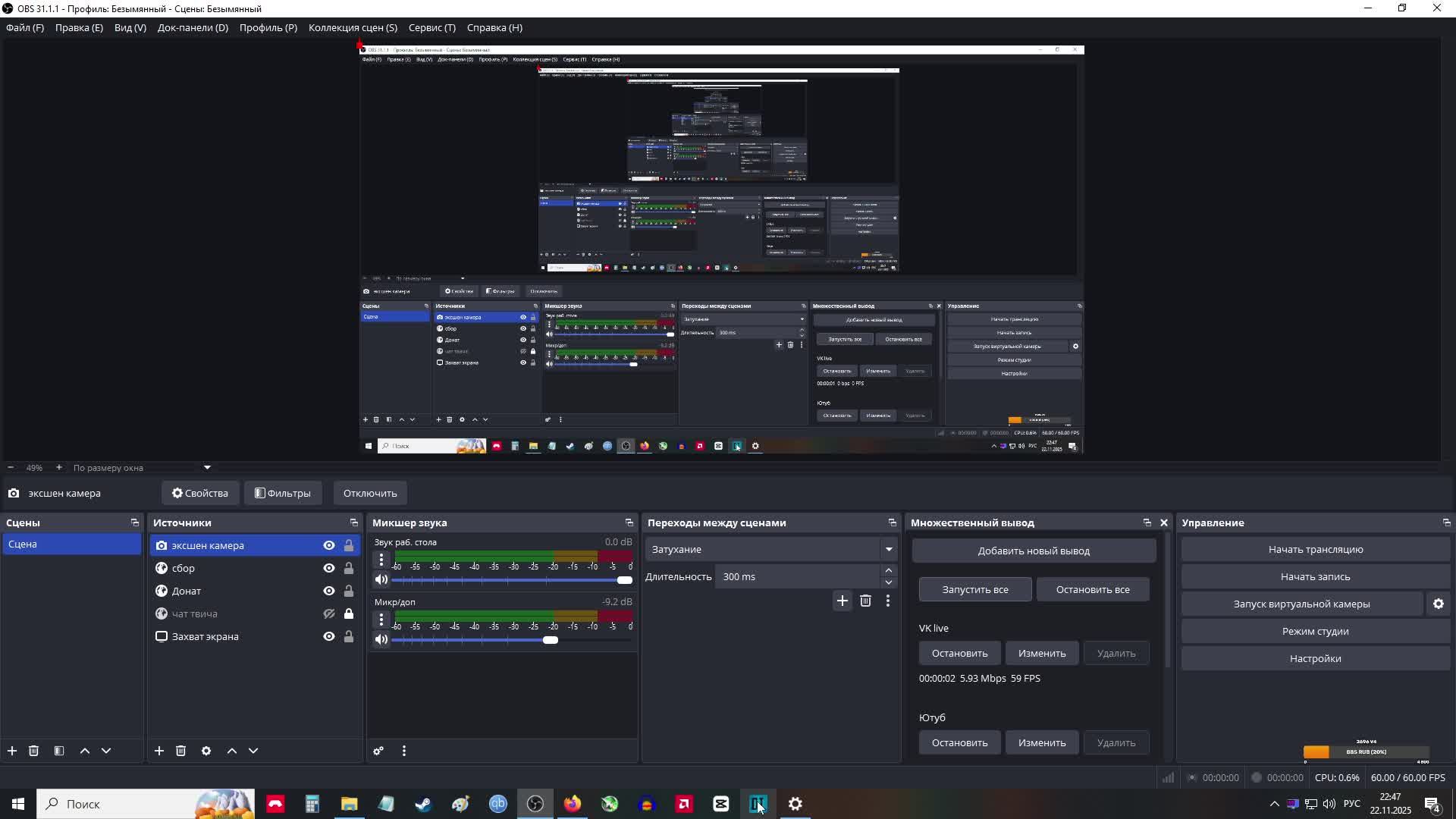The height and width of the screenshot is (819, 1456).
Task: Mute the Звук раб. стола speaker icon
Action: (381, 579)
